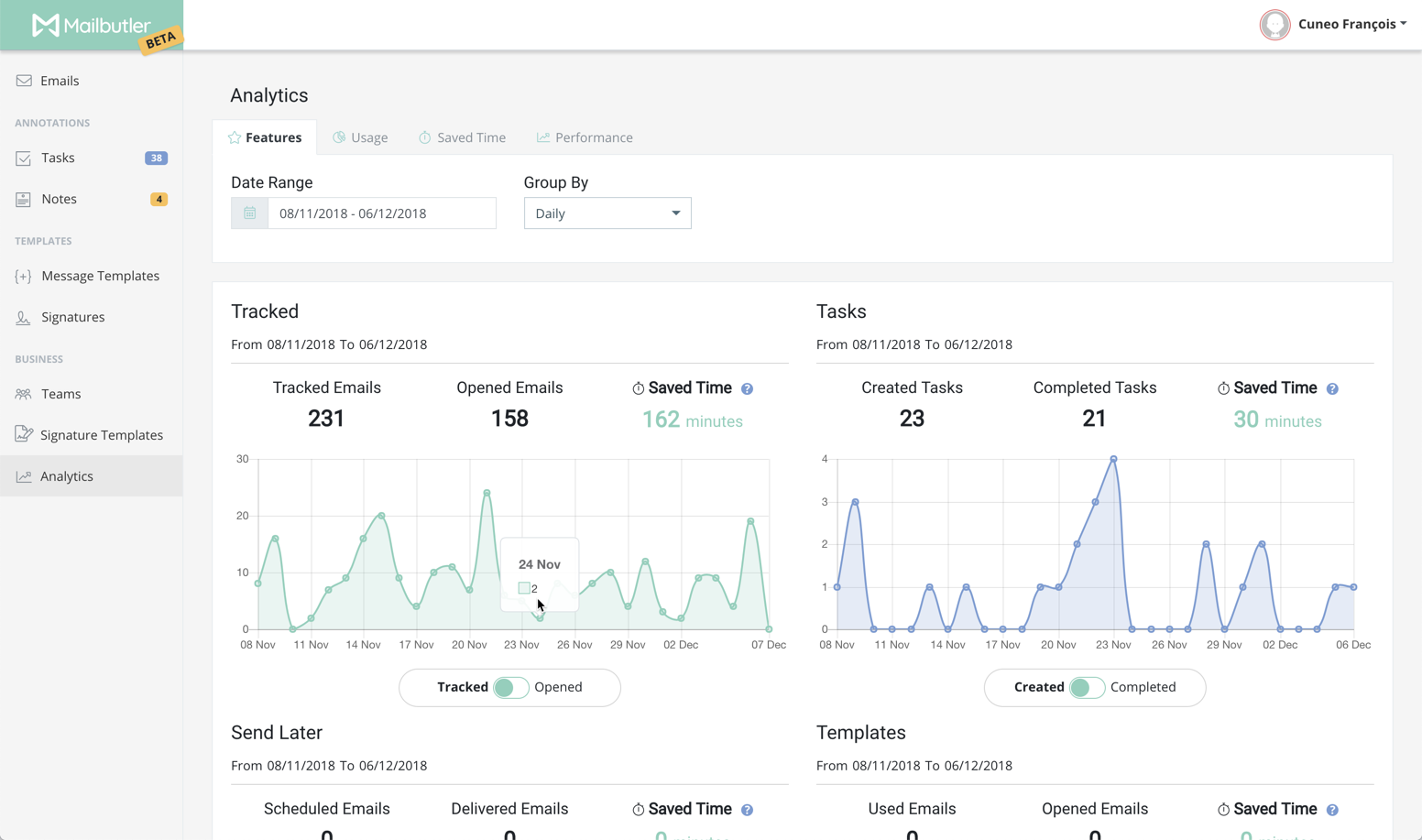Click the Opened Emails value 158
The image size is (1422, 840).
point(509,419)
